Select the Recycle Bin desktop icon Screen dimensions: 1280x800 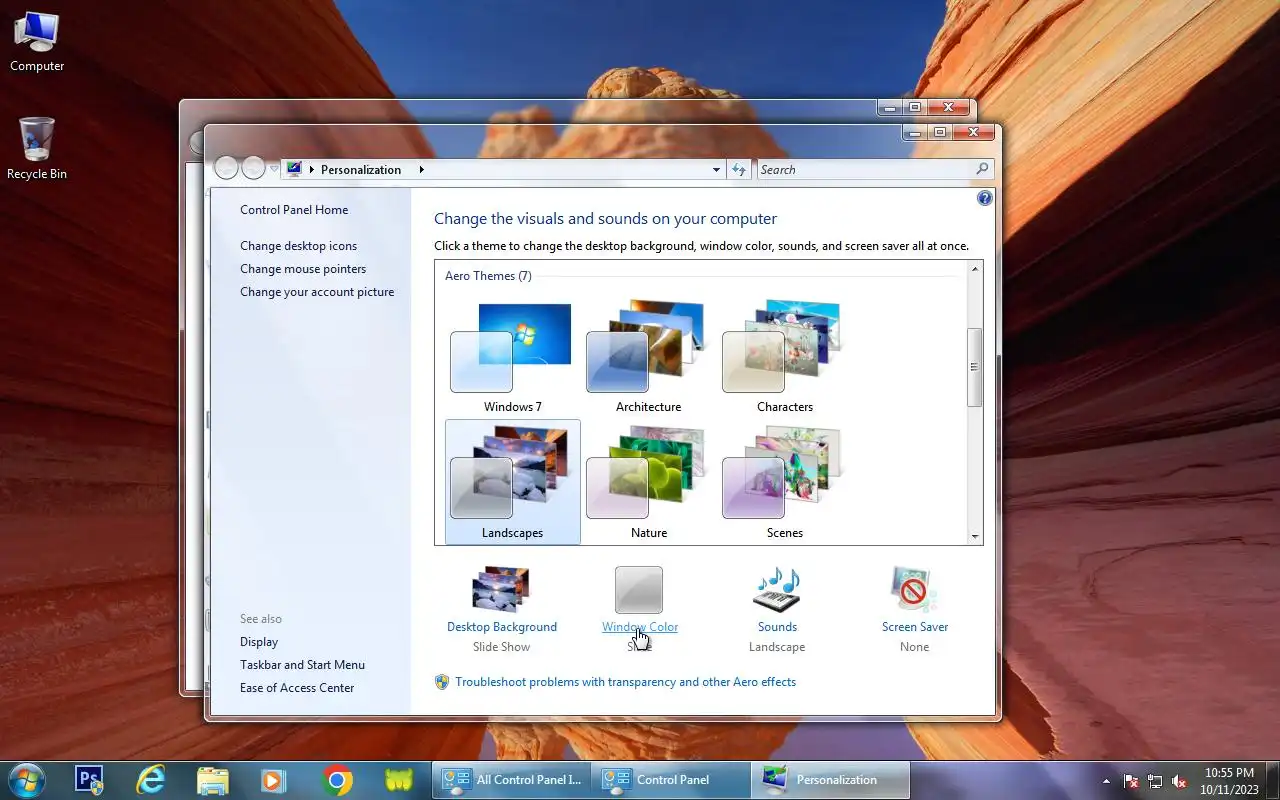37,148
